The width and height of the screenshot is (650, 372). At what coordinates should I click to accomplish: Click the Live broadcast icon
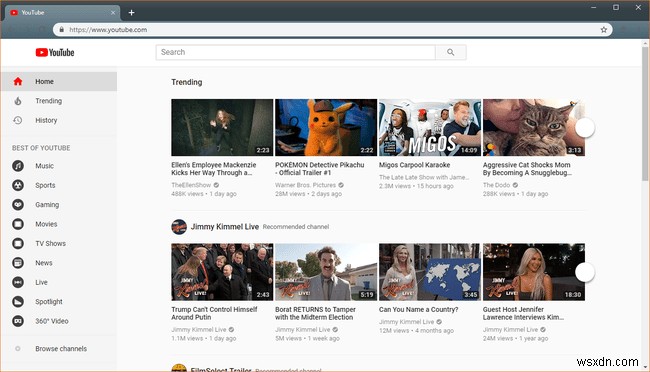pos(18,282)
